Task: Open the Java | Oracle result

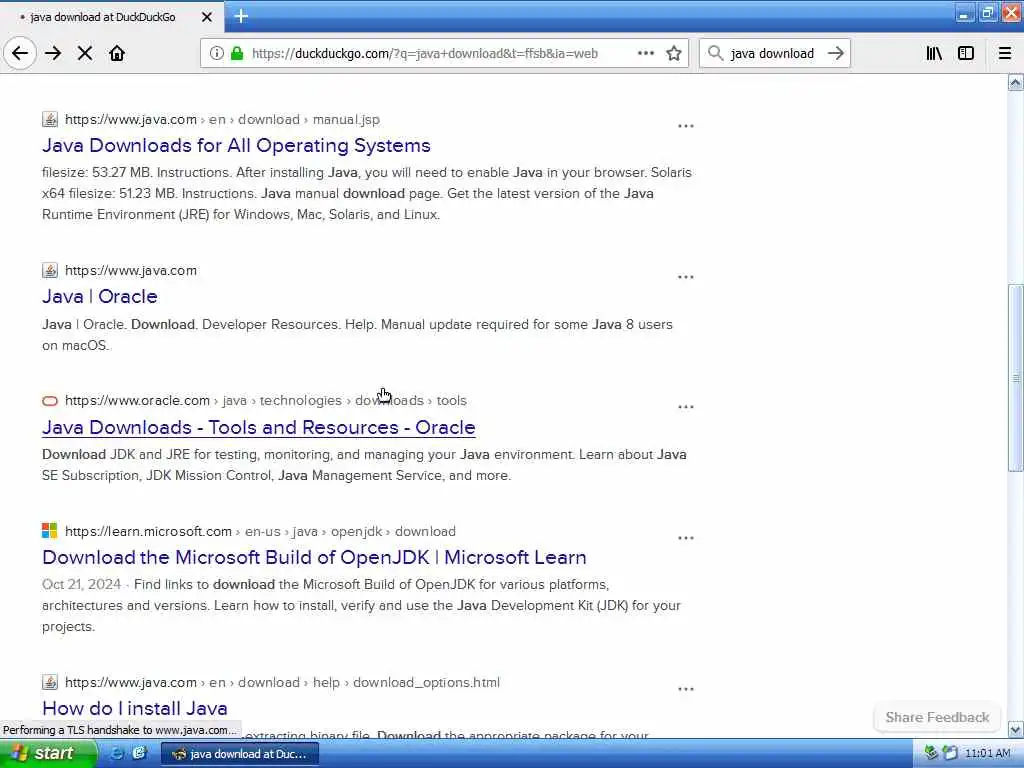Action: pyautogui.click(x=100, y=296)
